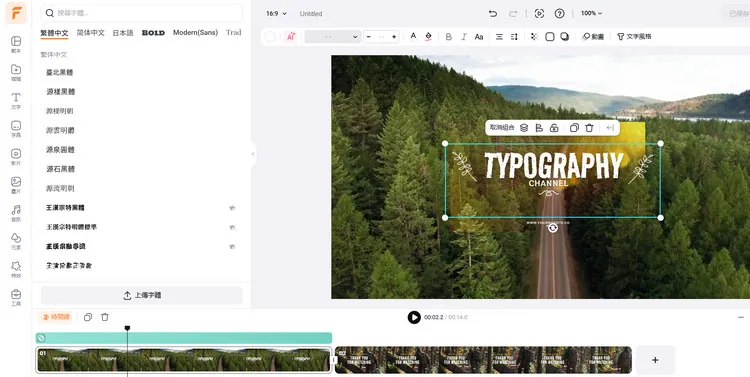
Task: Open the videos panel in sidebar
Action: [x=16, y=157]
